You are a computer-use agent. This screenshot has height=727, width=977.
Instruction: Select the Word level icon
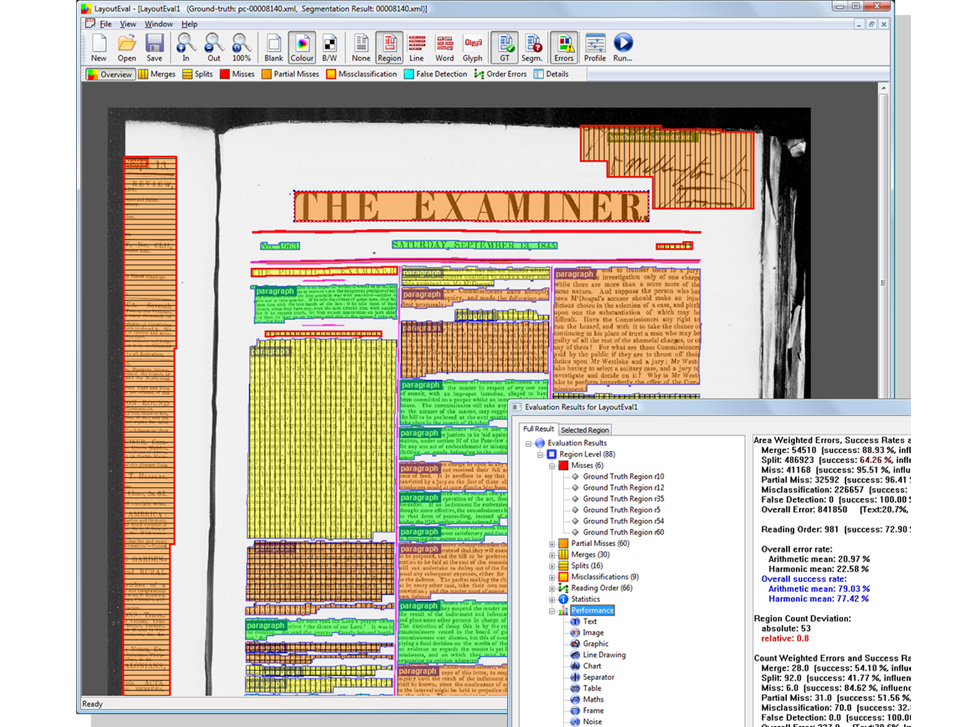click(x=444, y=48)
